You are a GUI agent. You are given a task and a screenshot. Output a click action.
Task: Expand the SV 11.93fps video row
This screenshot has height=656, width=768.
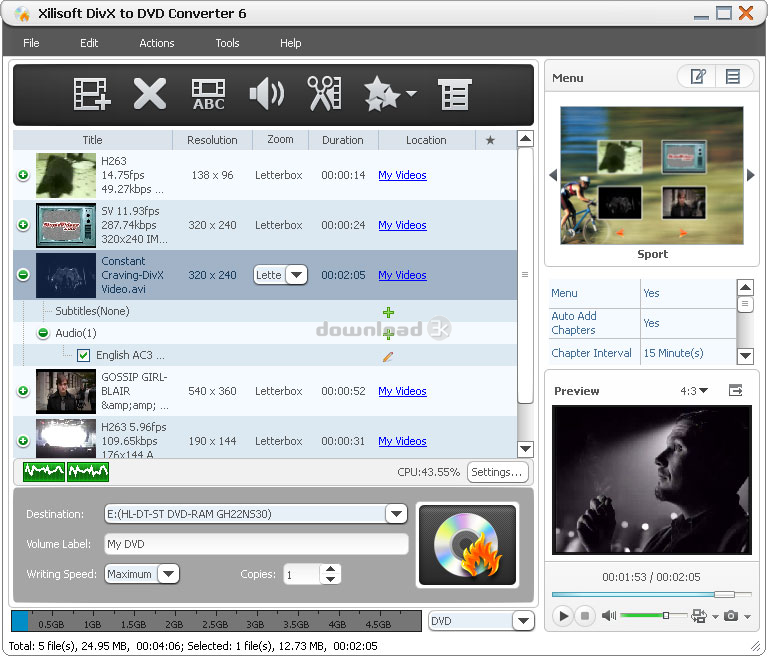point(23,225)
